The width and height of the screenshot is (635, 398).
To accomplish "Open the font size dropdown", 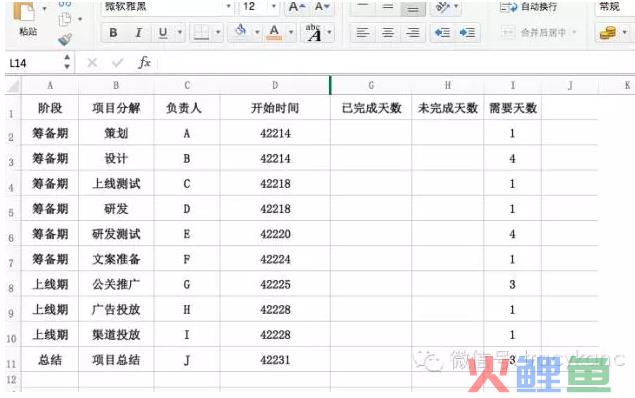I will pyautogui.click(x=273, y=6).
